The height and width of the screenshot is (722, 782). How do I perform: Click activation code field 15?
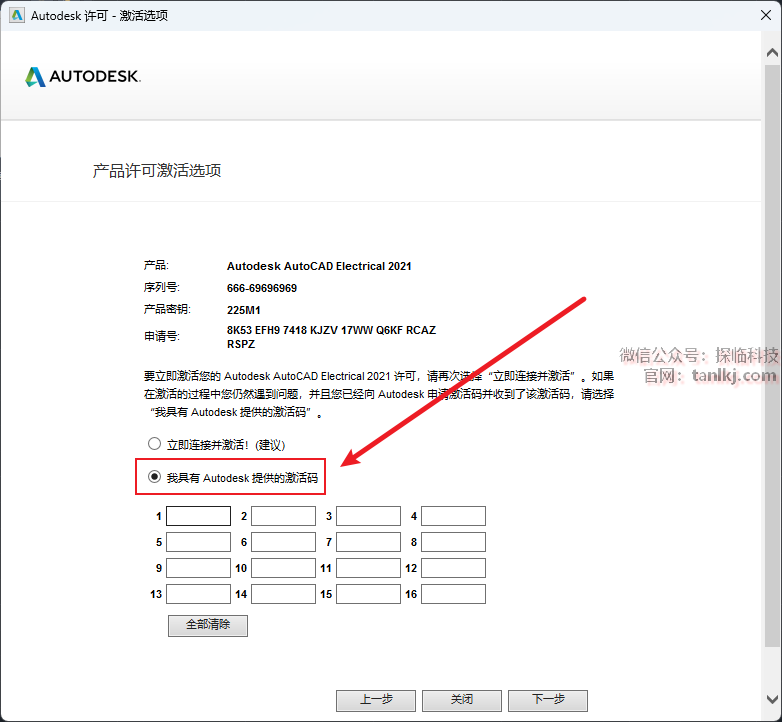[369, 594]
